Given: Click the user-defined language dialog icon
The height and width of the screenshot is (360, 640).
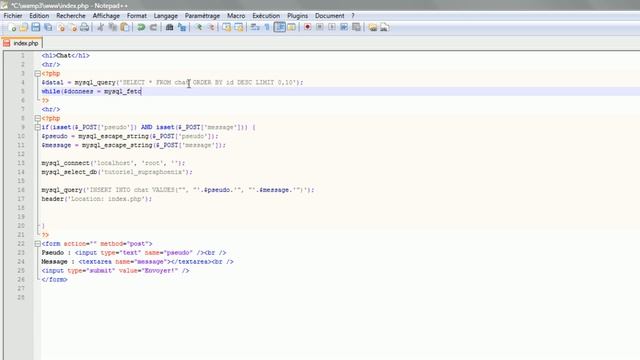Looking at the screenshot, I should coord(291,27).
